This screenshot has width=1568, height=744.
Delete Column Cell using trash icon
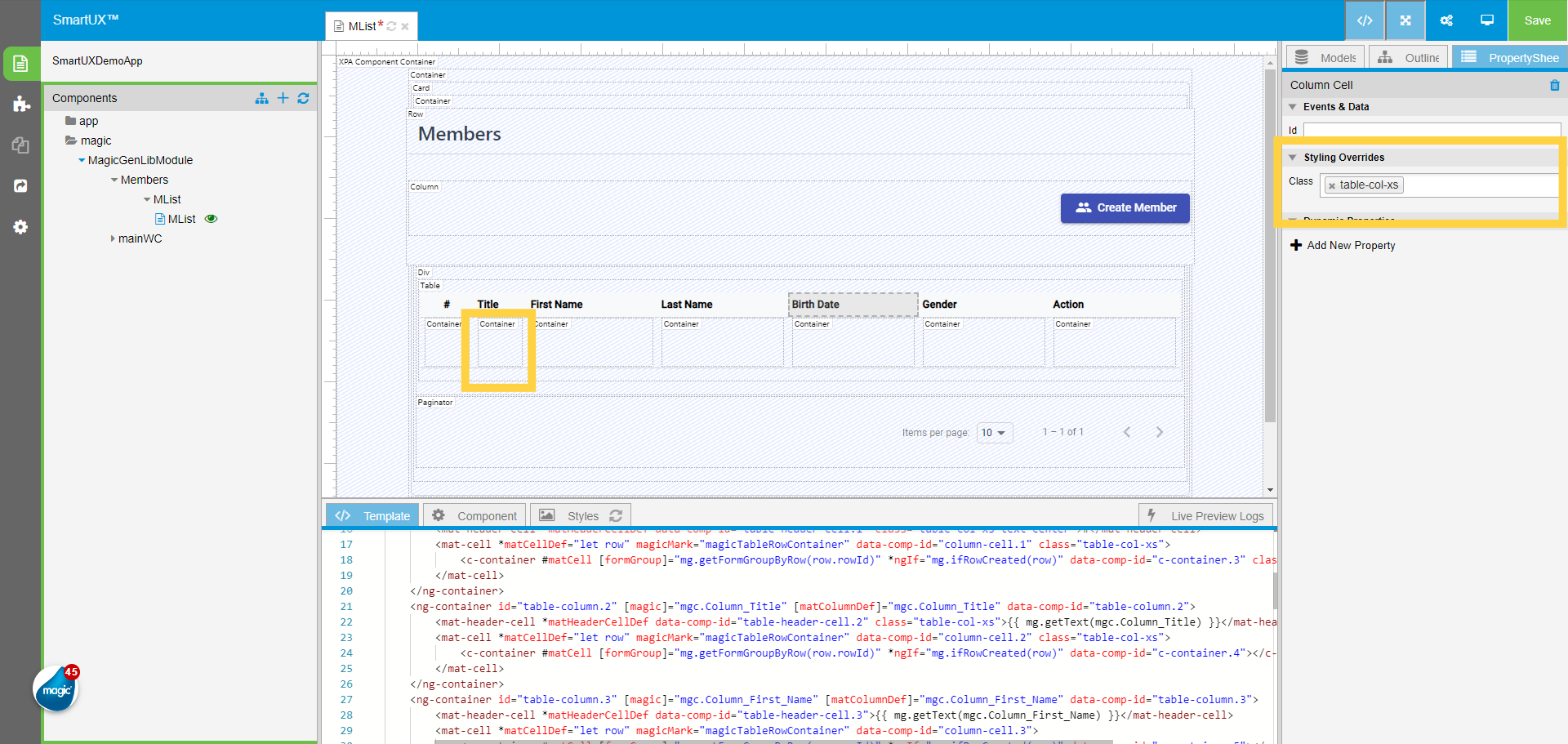coord(1554,85)
